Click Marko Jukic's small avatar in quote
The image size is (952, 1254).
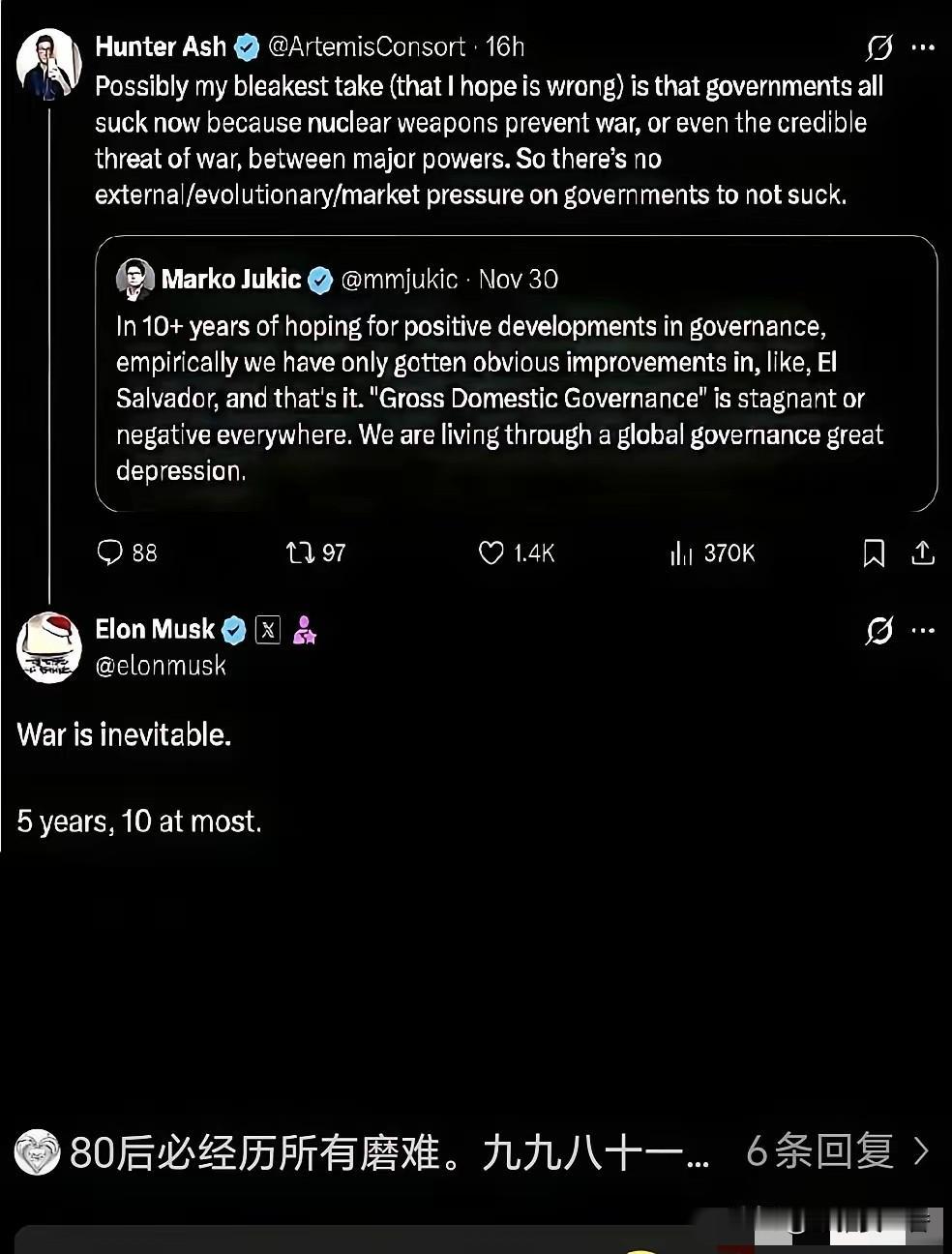[x=135, y=280]
